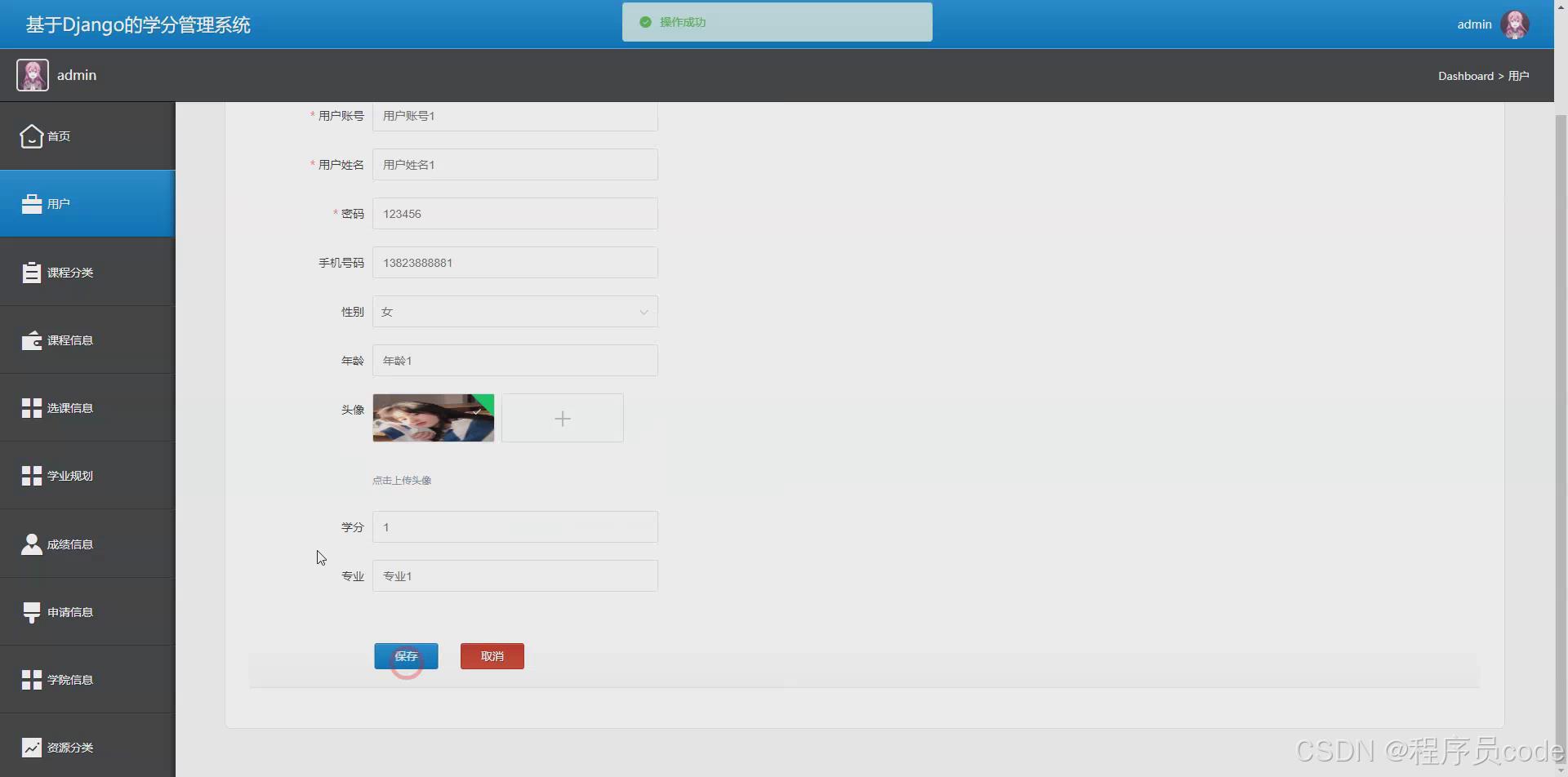Image resolution: width=1568 pixels, height=777 pixels.
Task: Click the grid icon beside 学院信息
Action: (x=32, y=680)
